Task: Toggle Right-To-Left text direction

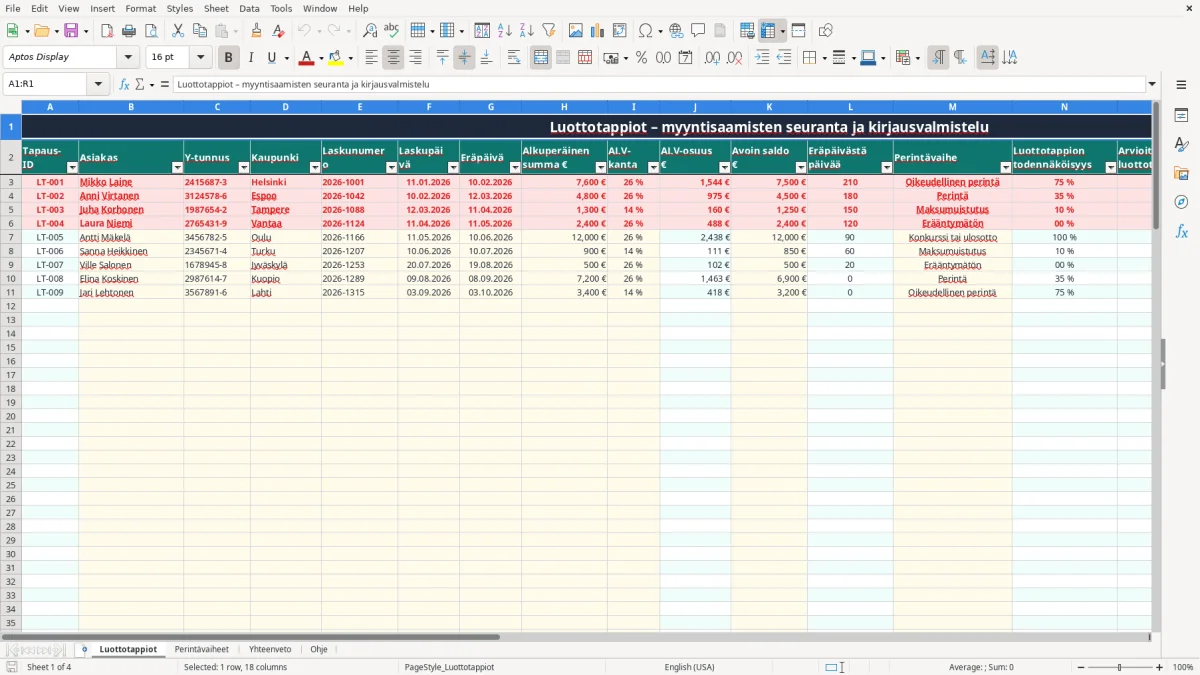Action: pos(960,58)
